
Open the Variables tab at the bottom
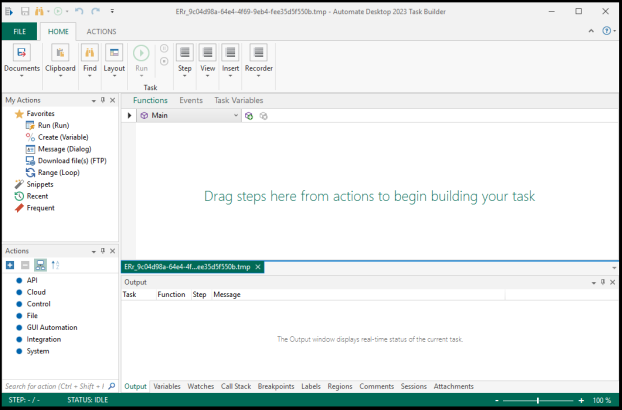pyautogui.click(x=167, y=386)
